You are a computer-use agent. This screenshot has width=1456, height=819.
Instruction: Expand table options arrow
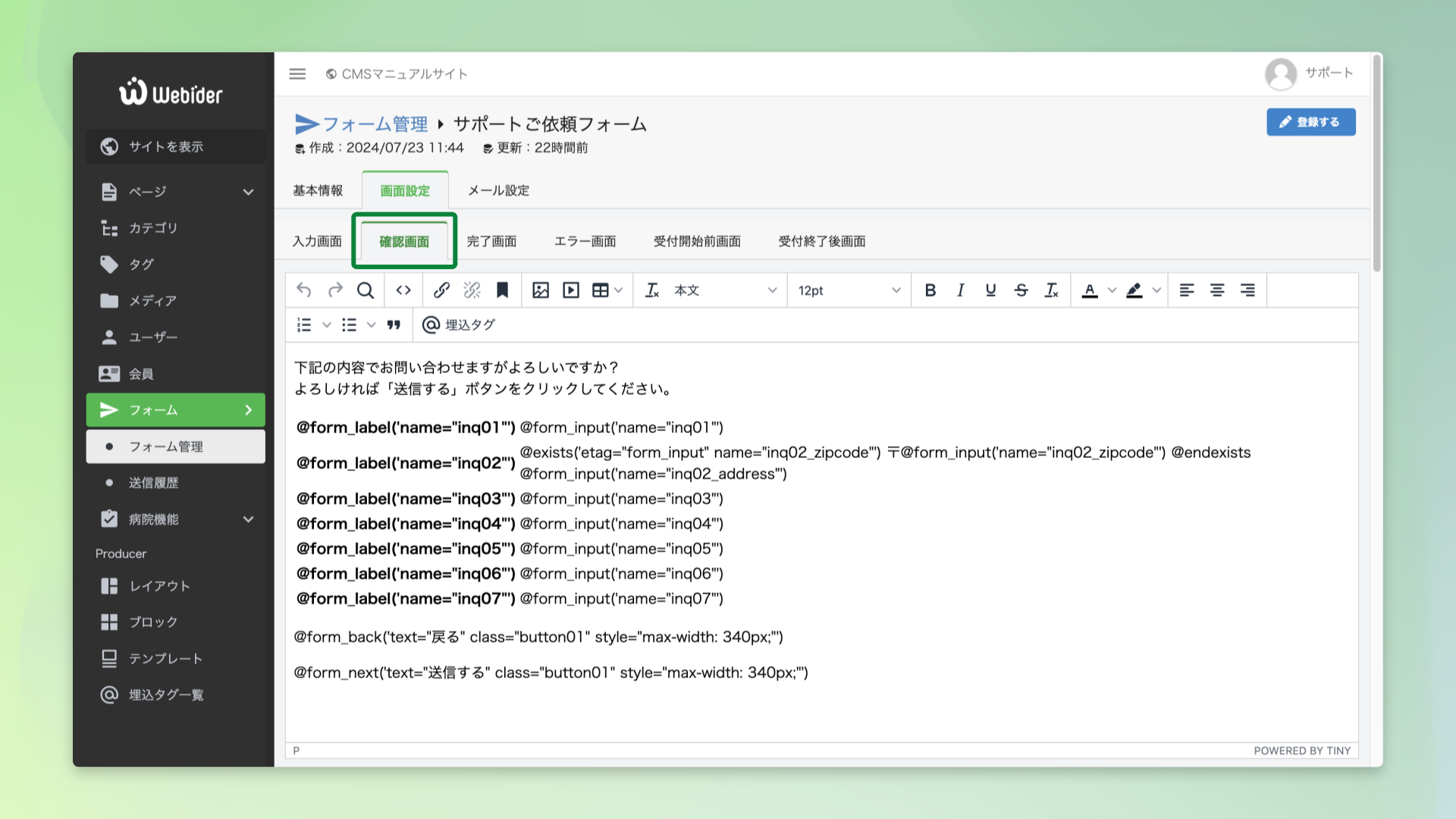tap(619, 290)
